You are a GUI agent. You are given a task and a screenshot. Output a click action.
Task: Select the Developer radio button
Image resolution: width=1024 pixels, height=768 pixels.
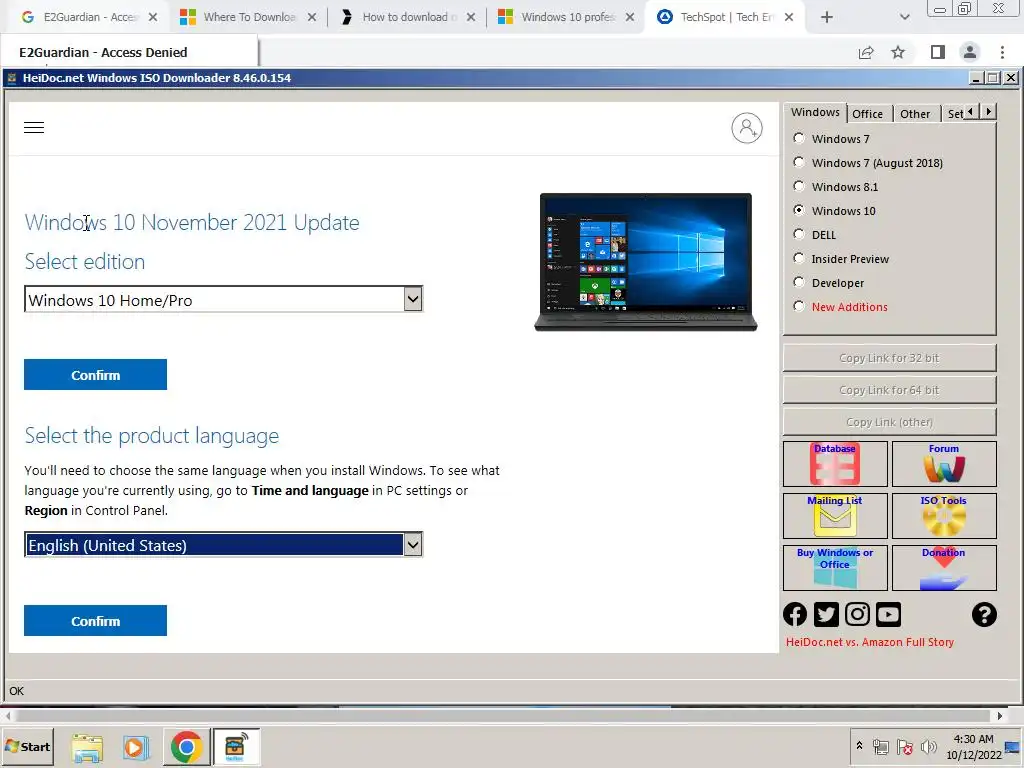point(799,282)
